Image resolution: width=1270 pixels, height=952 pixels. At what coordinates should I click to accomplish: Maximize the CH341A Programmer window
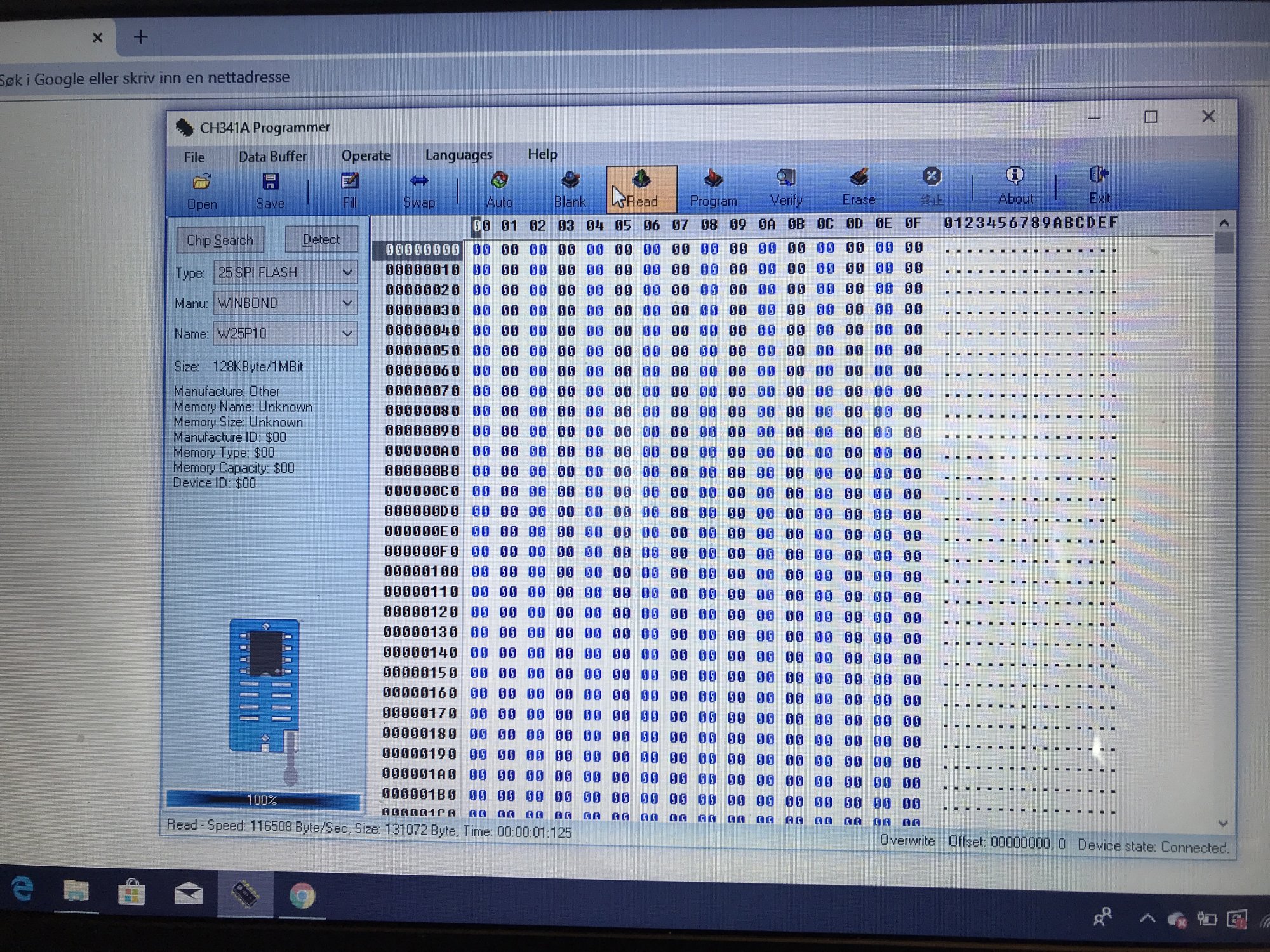(x=1151, y=117)
